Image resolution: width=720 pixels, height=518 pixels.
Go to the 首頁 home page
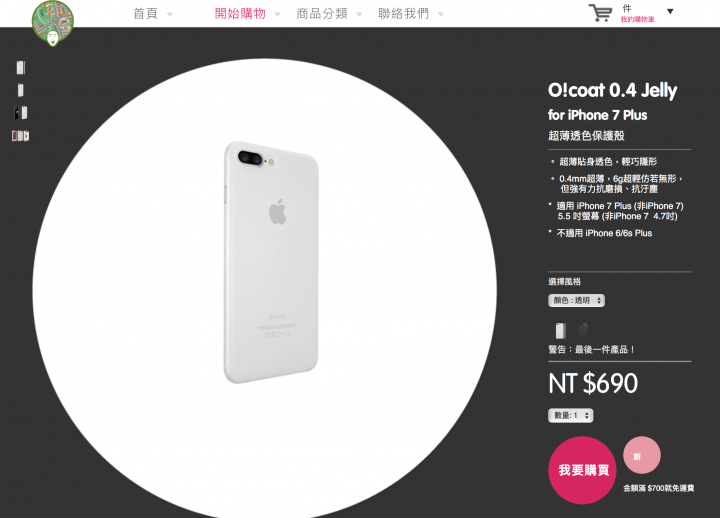[x=146, y=14]
